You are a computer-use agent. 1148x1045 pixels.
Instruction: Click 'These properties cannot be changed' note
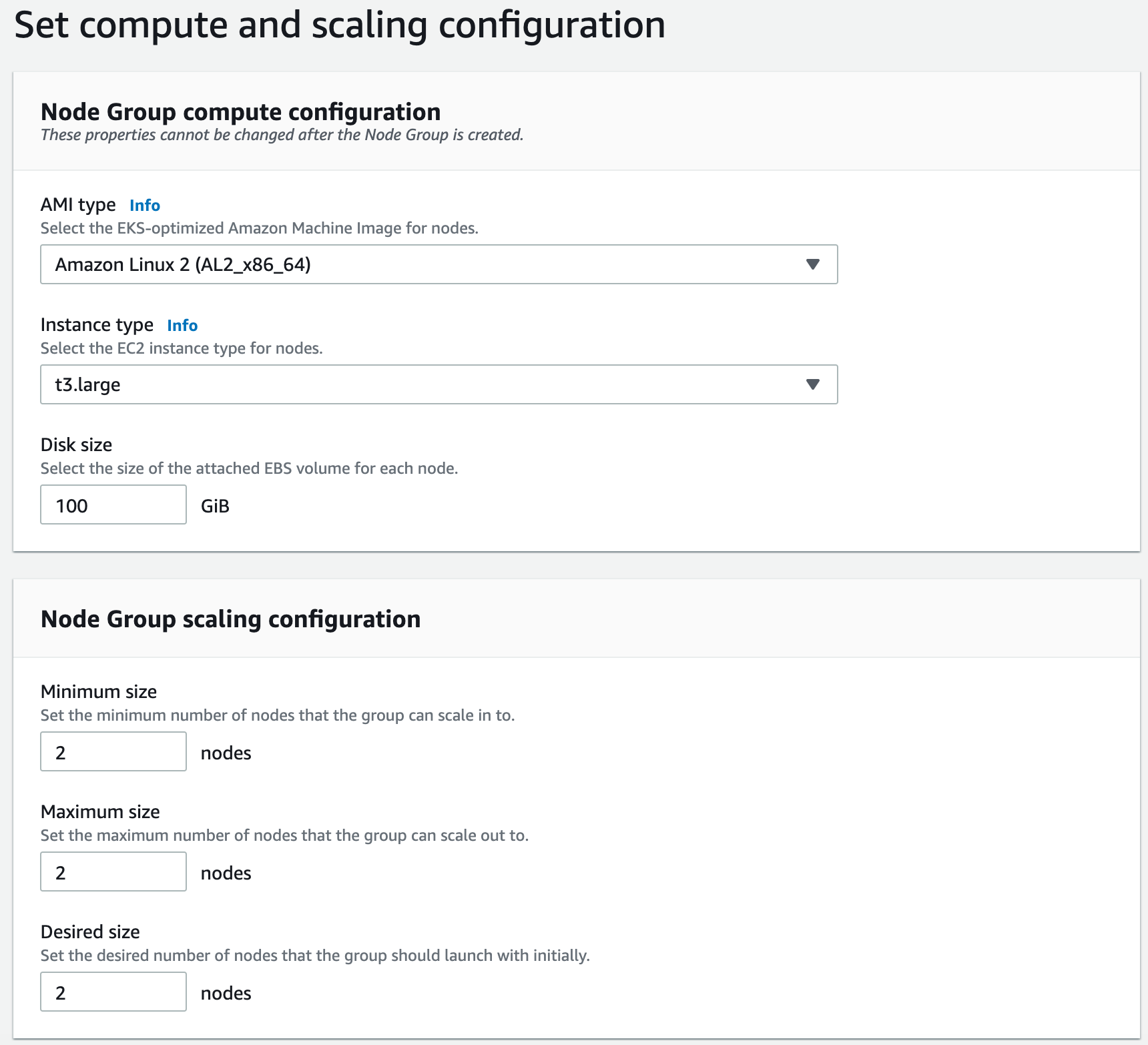tap(282, 135)
